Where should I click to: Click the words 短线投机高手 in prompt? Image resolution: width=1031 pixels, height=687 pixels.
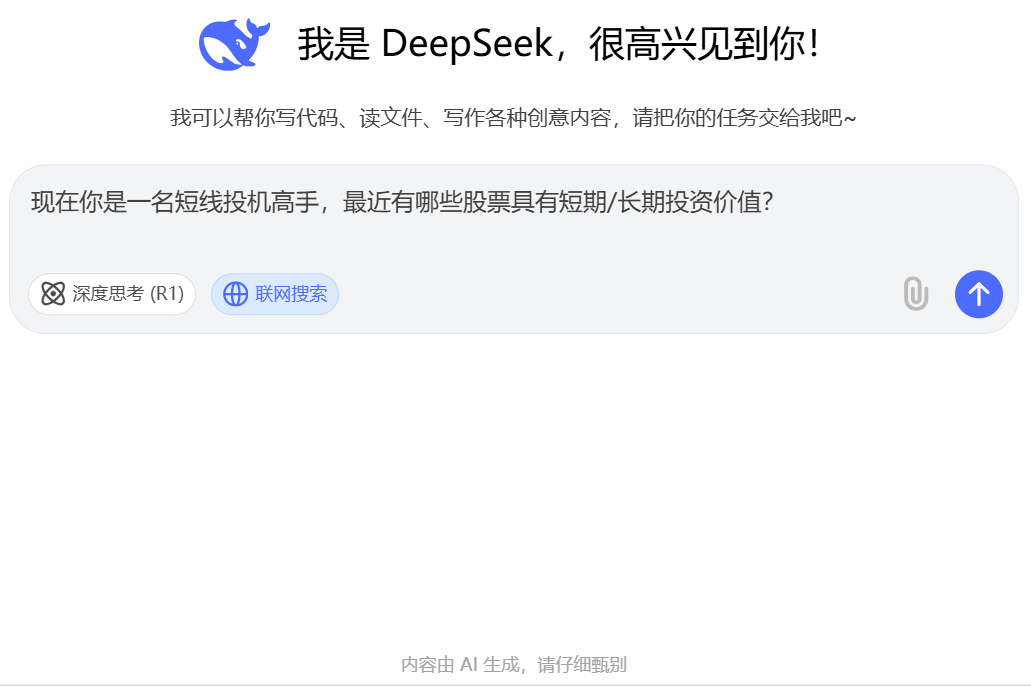[x=247, y=202]
